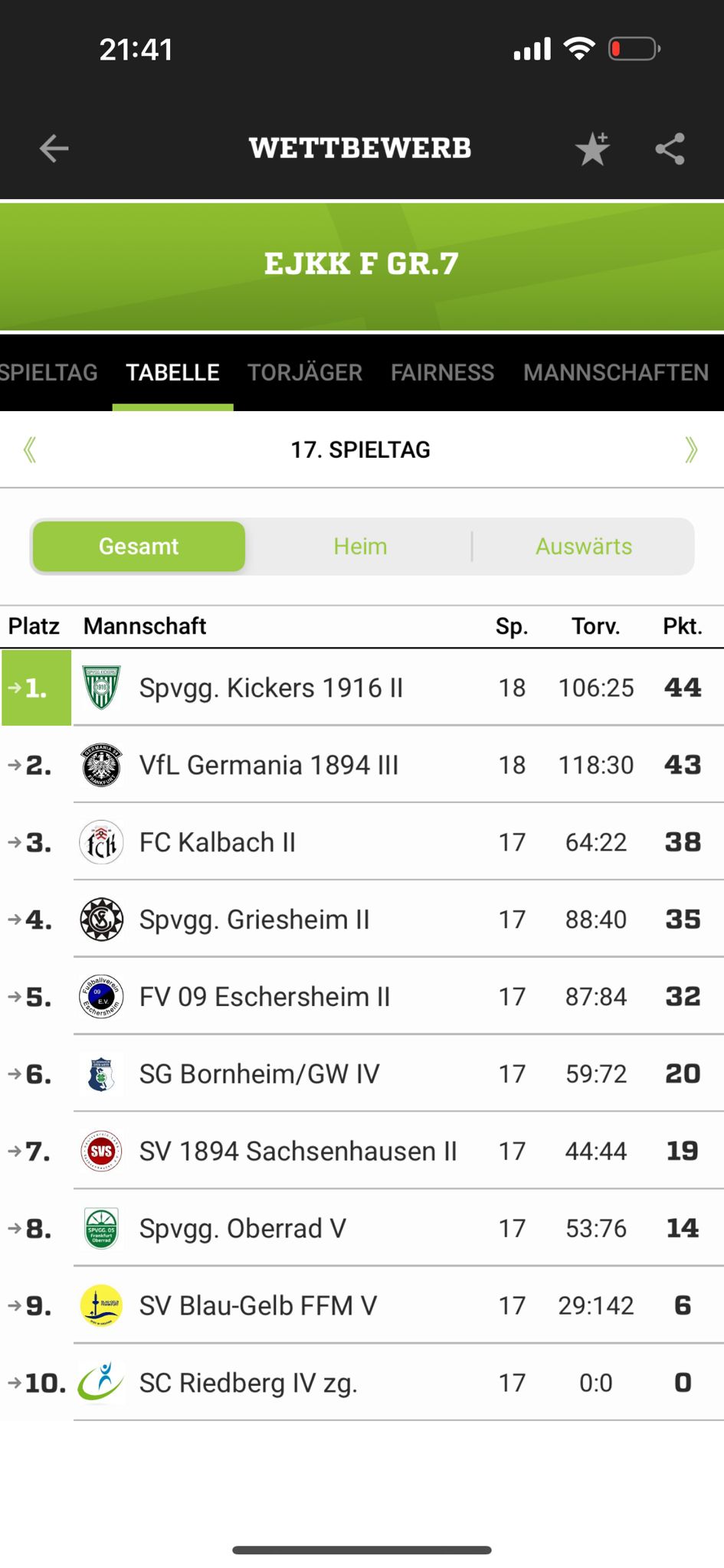Open the 17. Spieltag selector
The height and width of the screenshot is (1568, 724).
pyautogui.click(x=360, y=449)
